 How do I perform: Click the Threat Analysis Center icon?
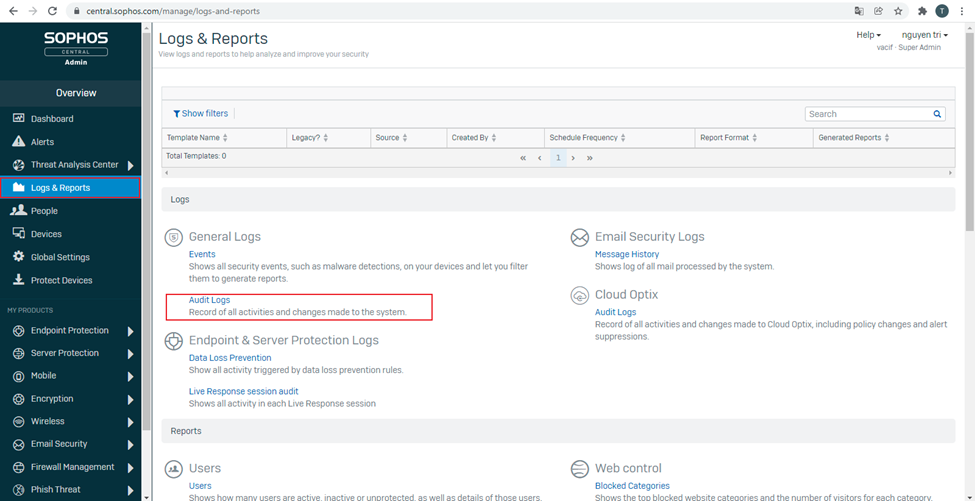point(19,165)
